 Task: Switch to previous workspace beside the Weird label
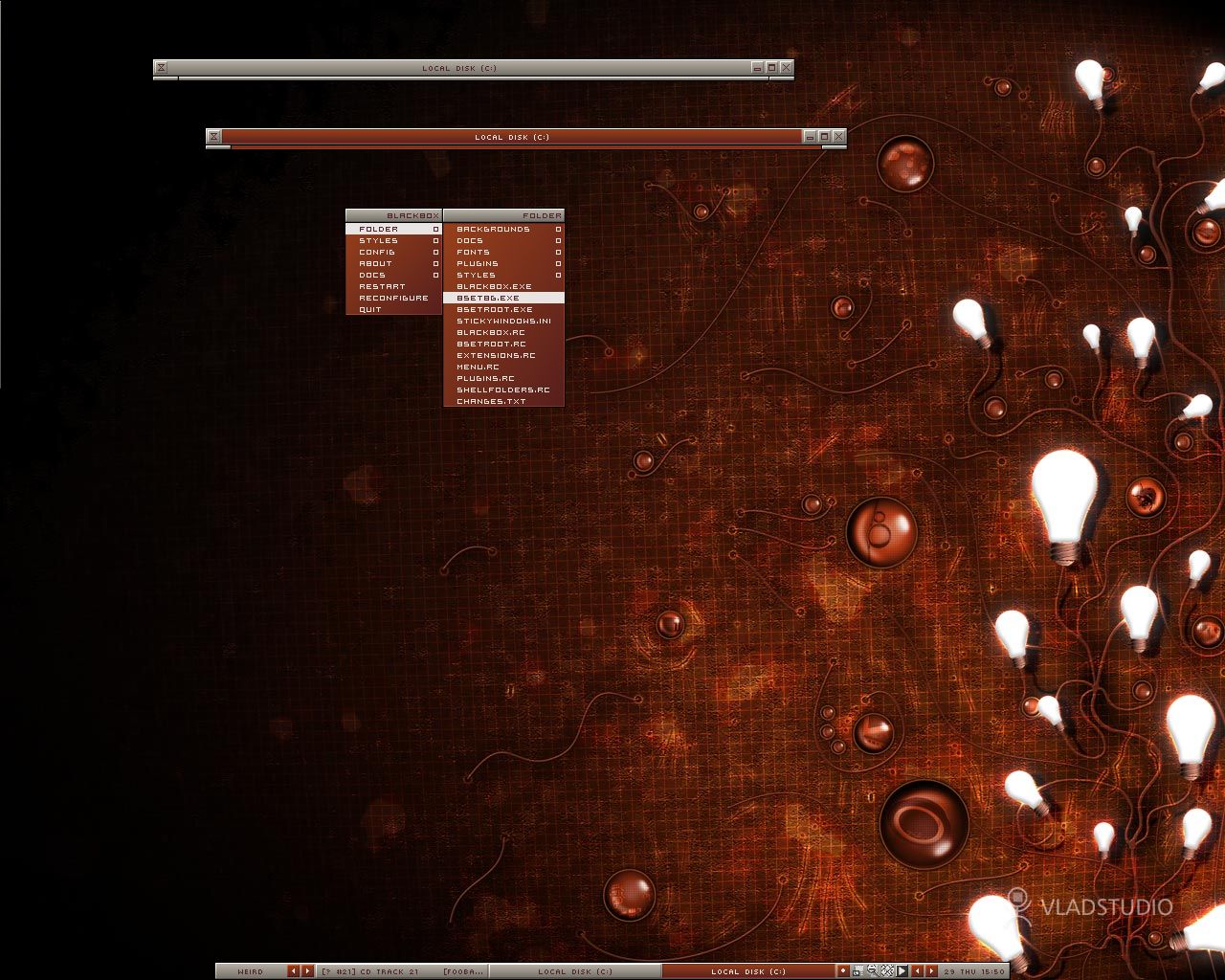point(293,971)
